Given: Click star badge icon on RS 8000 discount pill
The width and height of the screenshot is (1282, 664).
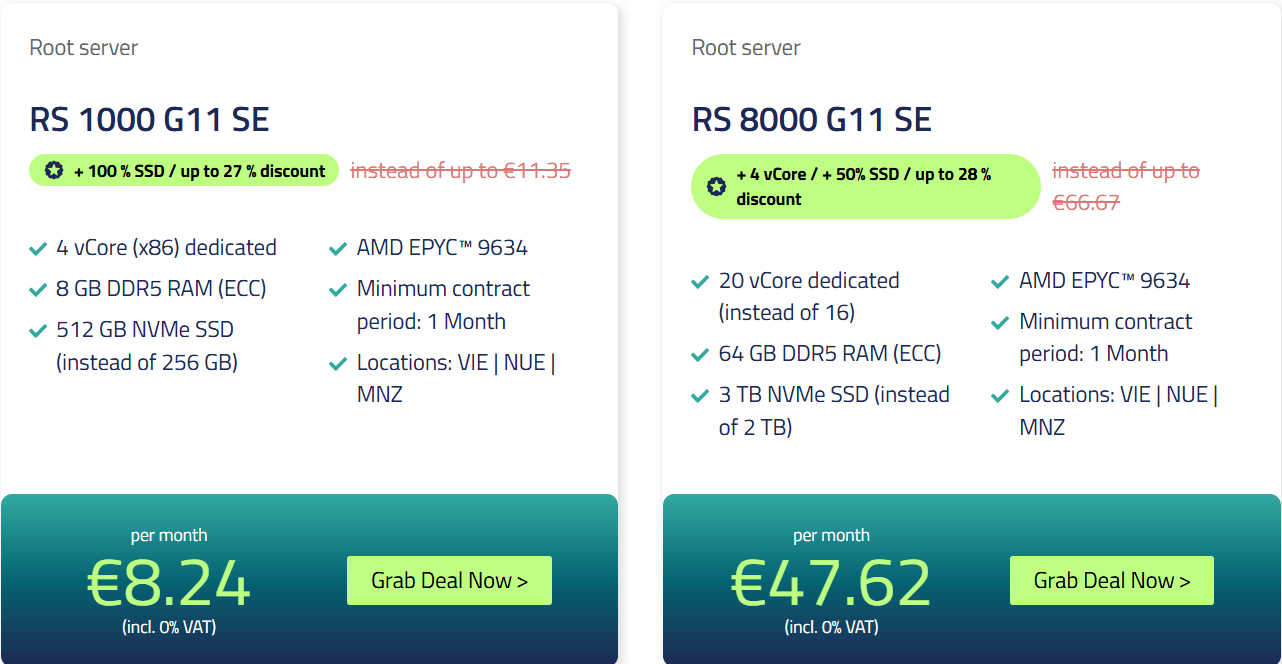Looking at the screenshot, I should coord(716,186).
